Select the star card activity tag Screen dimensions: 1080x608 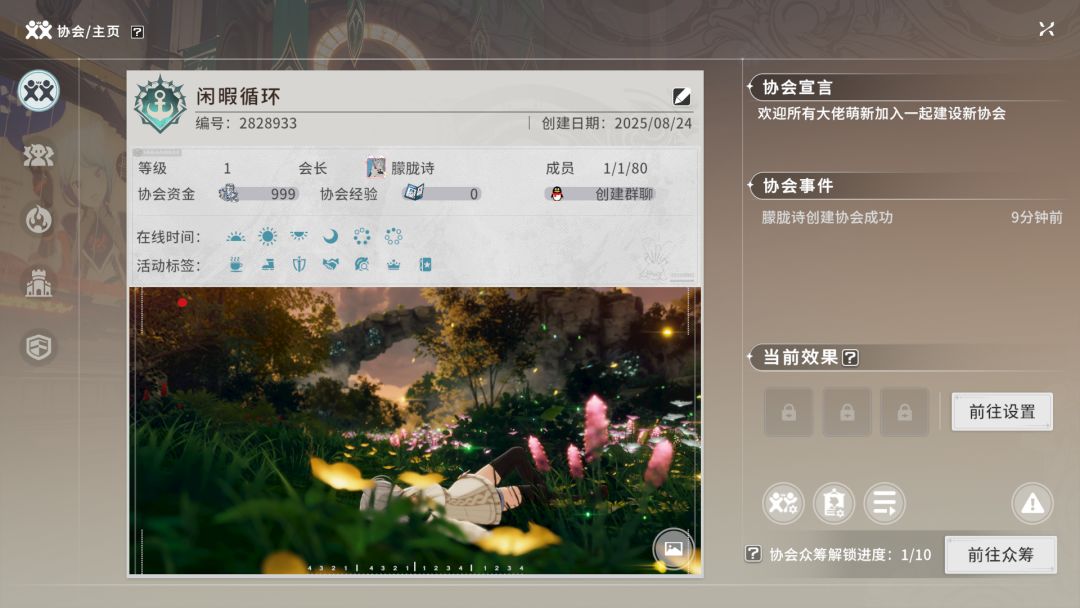[425, 265]
